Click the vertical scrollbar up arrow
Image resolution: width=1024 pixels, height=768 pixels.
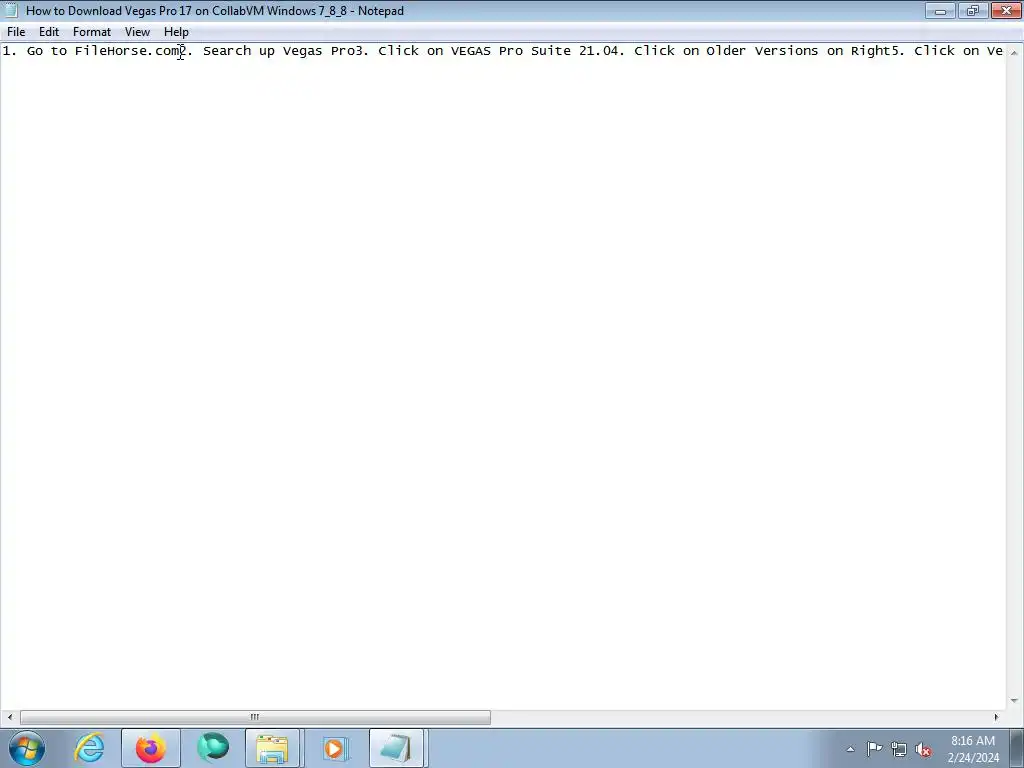point(1014,52)
